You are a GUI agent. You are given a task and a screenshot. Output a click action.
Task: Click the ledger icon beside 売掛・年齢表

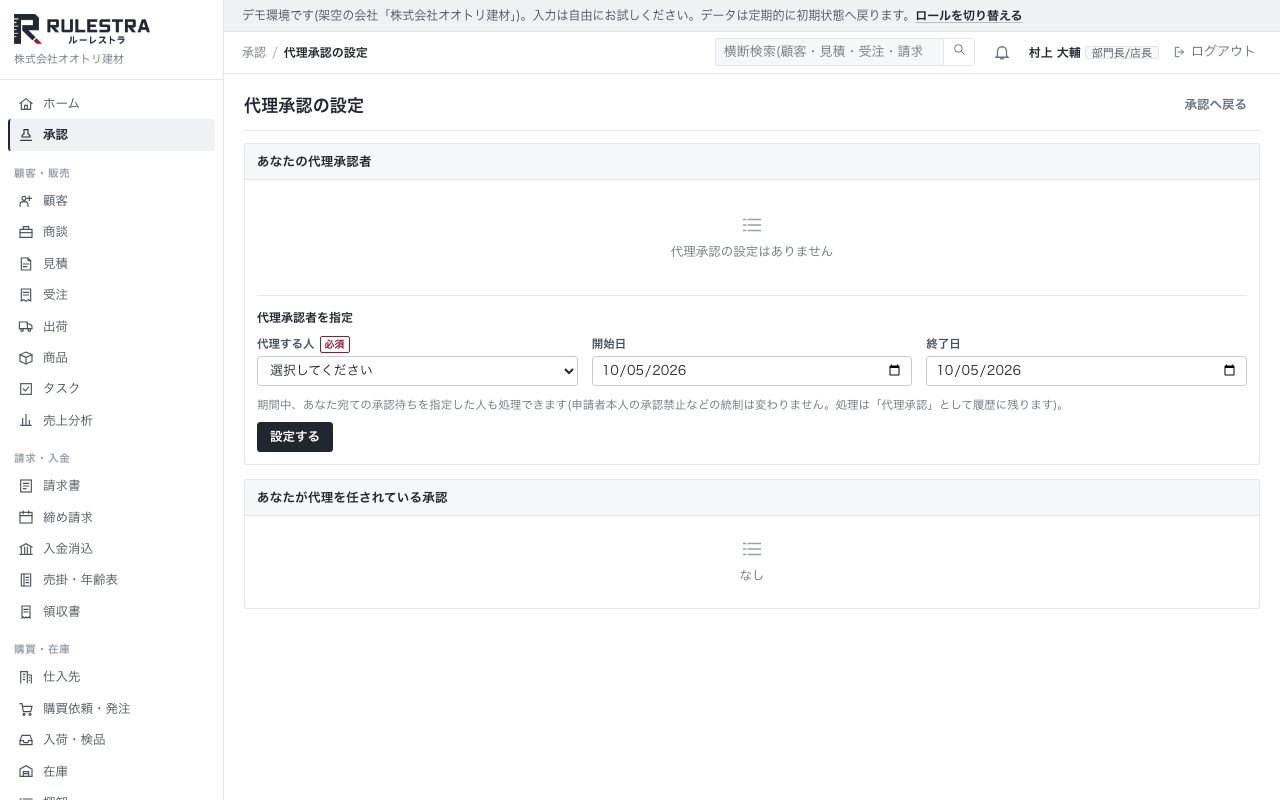click(26, 580)
